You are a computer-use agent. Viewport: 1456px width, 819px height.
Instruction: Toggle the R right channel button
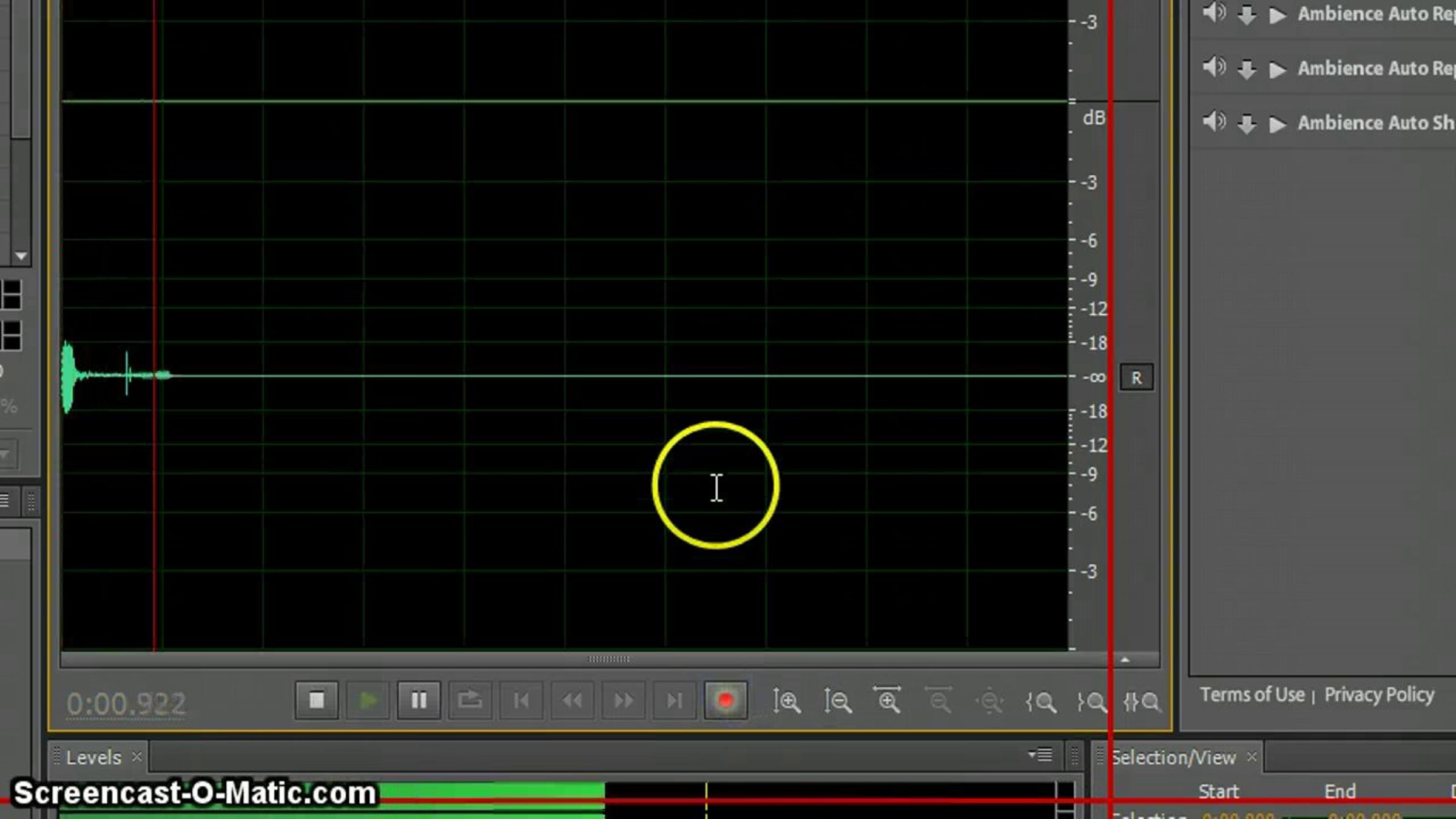click(x=1136, y=378)
